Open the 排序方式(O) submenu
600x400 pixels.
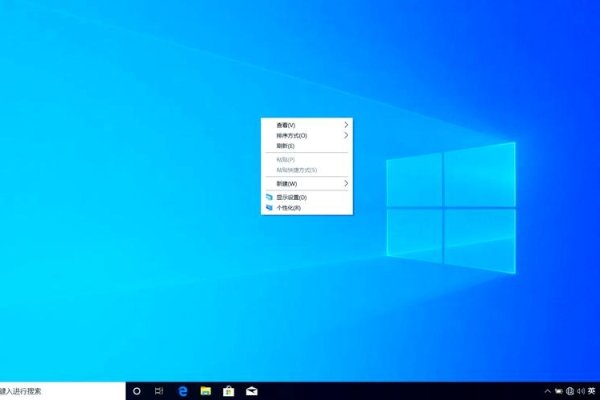point(307,136)
